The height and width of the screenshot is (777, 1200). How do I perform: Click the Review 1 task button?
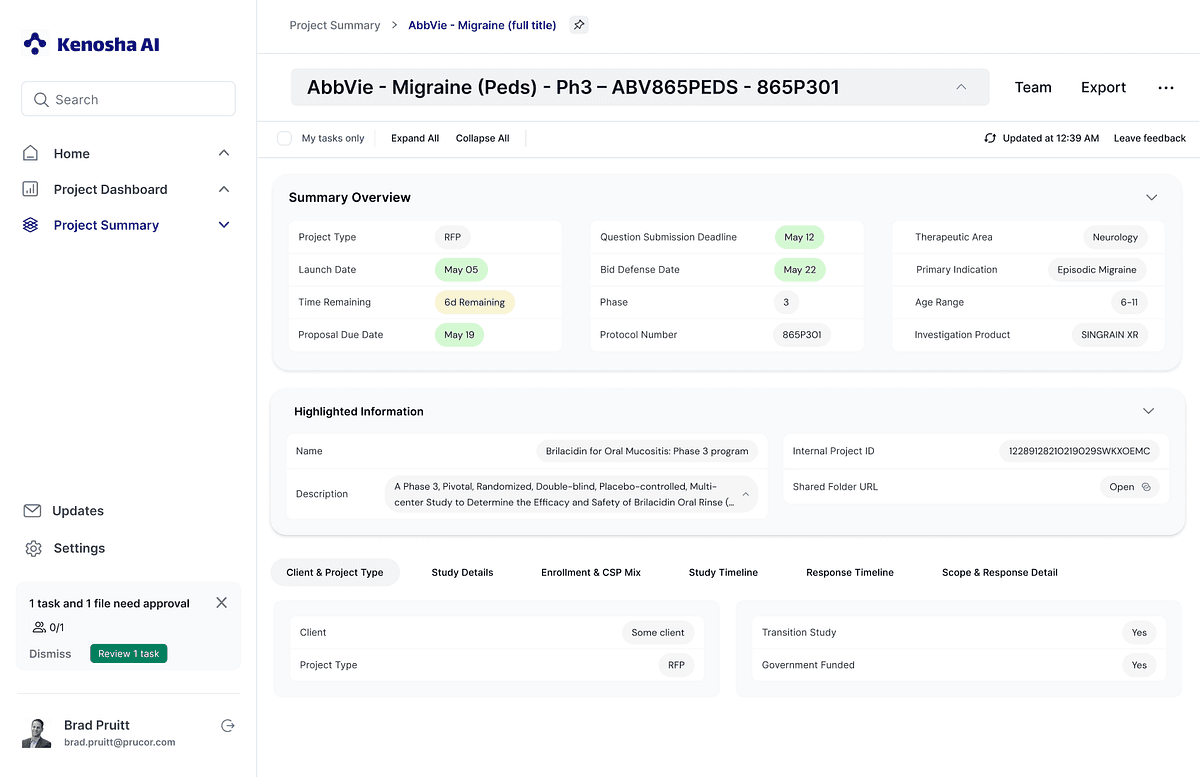[129, 654]
